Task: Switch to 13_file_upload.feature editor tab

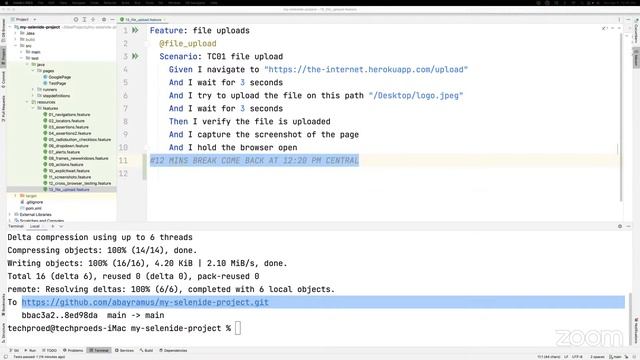Action: tap(143, 20)
